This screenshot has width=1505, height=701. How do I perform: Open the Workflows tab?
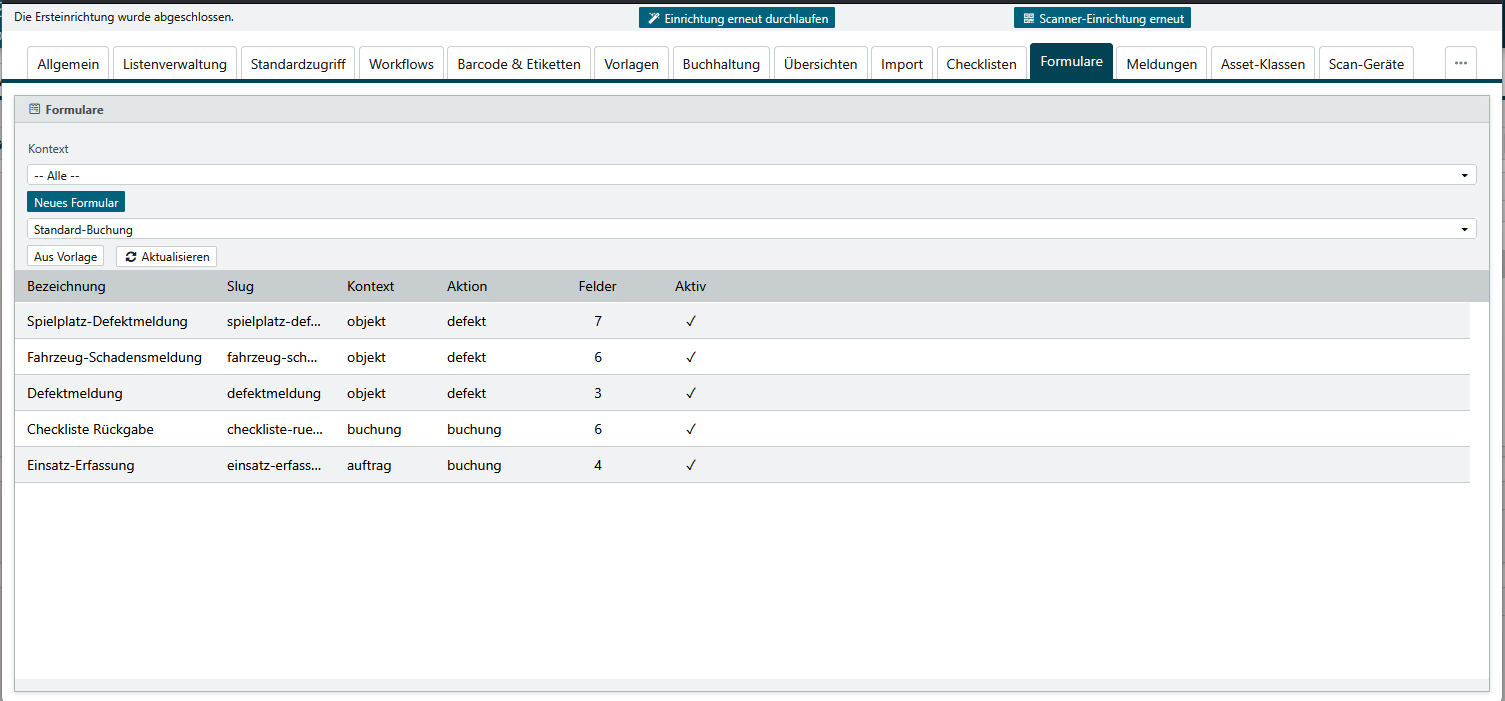pos(401,63)
